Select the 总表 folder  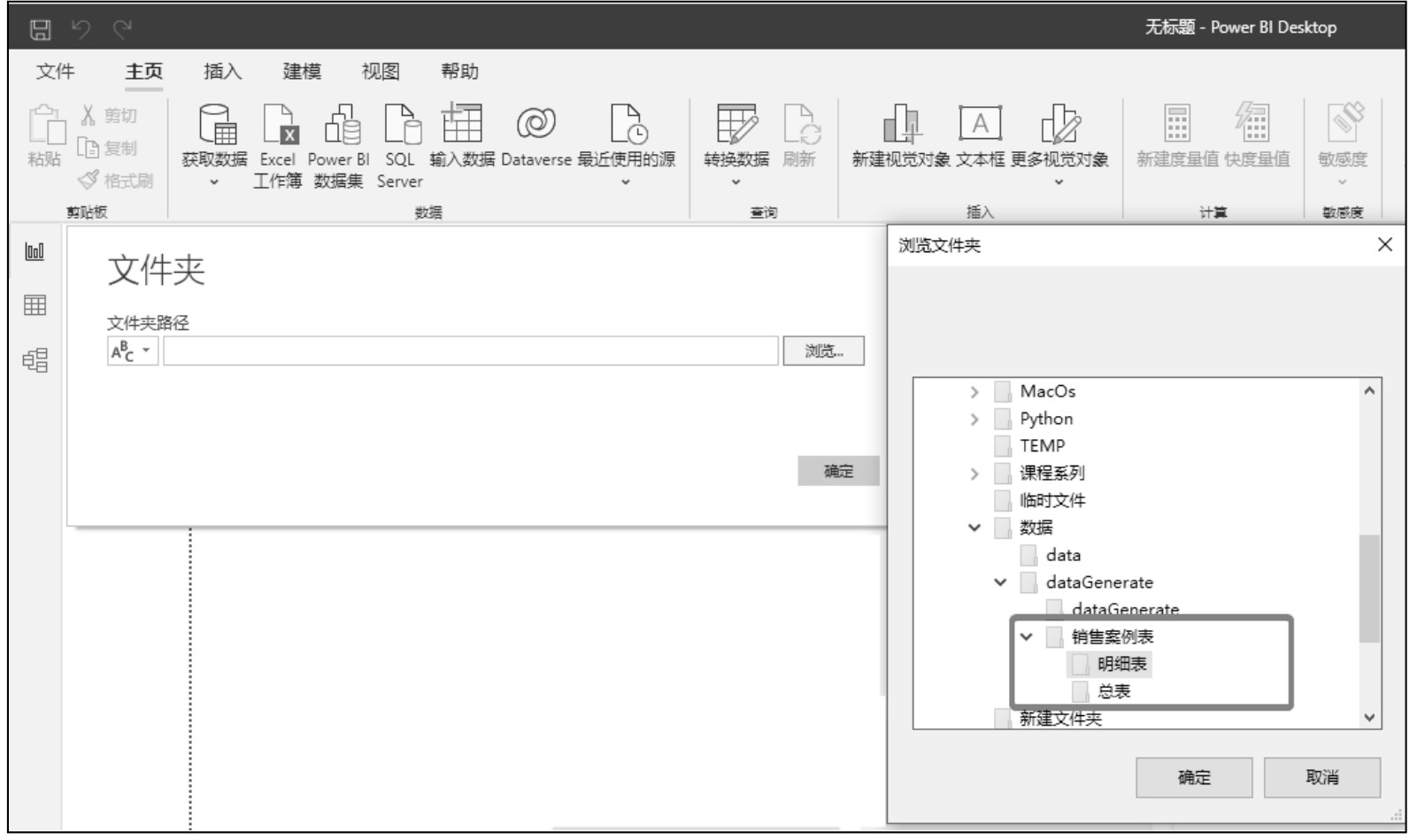coord(1113,692)
